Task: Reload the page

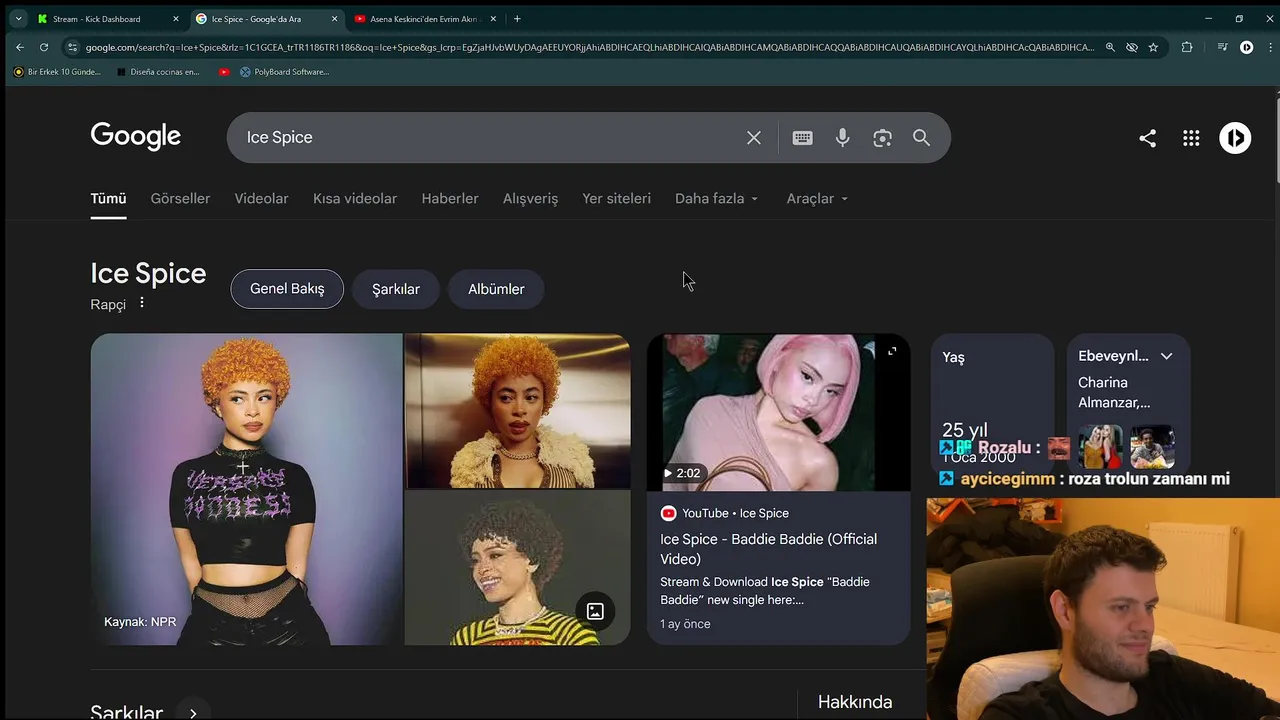Action: click(x=44, y=47)
